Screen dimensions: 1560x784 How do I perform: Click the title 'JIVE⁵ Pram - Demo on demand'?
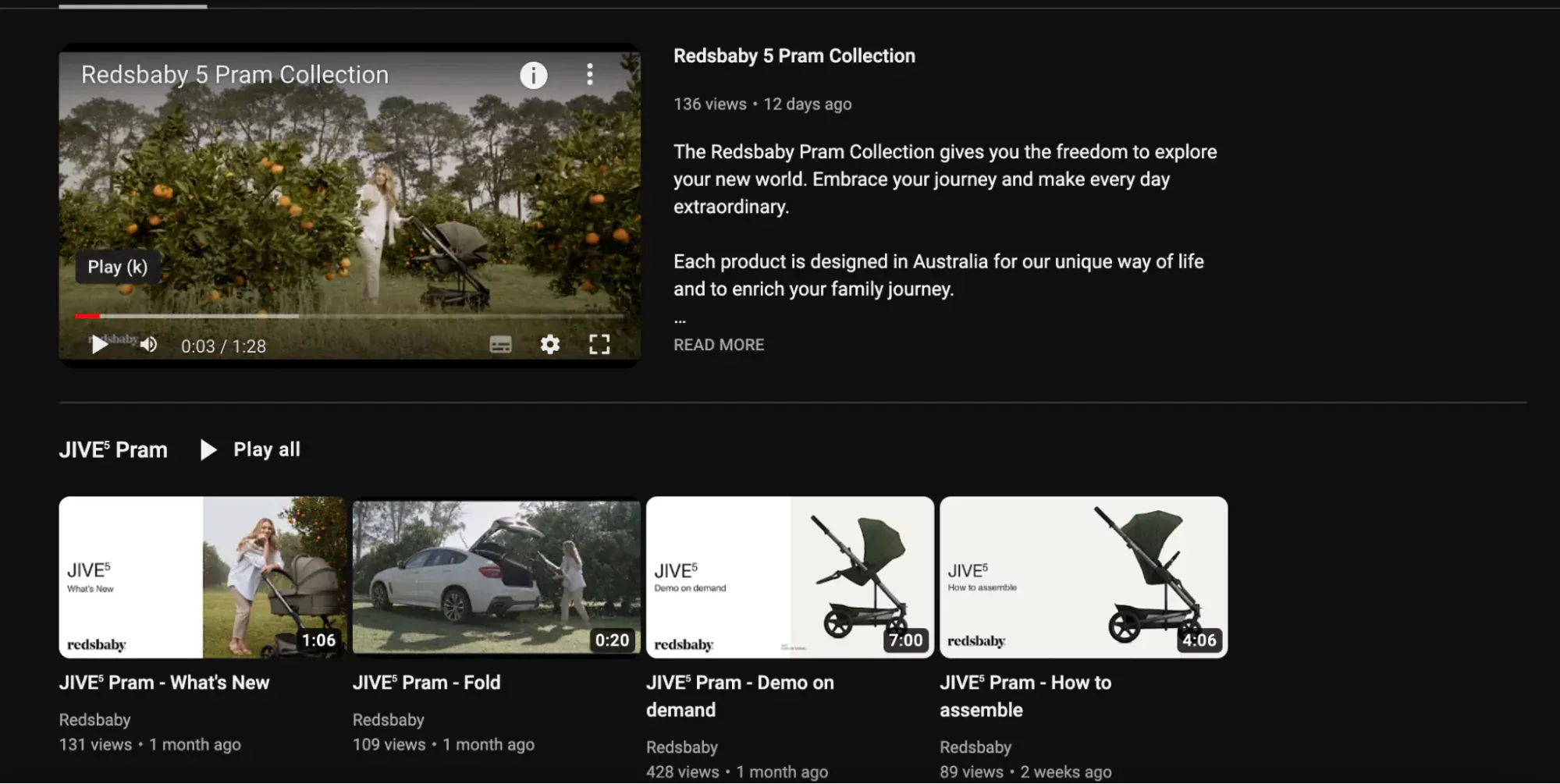pos(740,697)
